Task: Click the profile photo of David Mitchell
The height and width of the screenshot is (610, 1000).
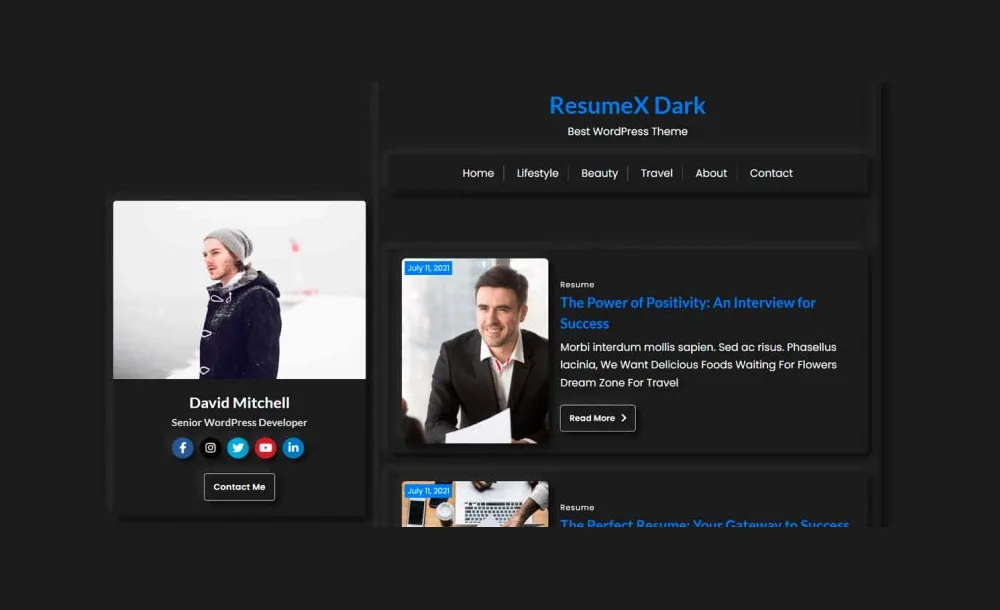Action: click(x=240, y=290)
